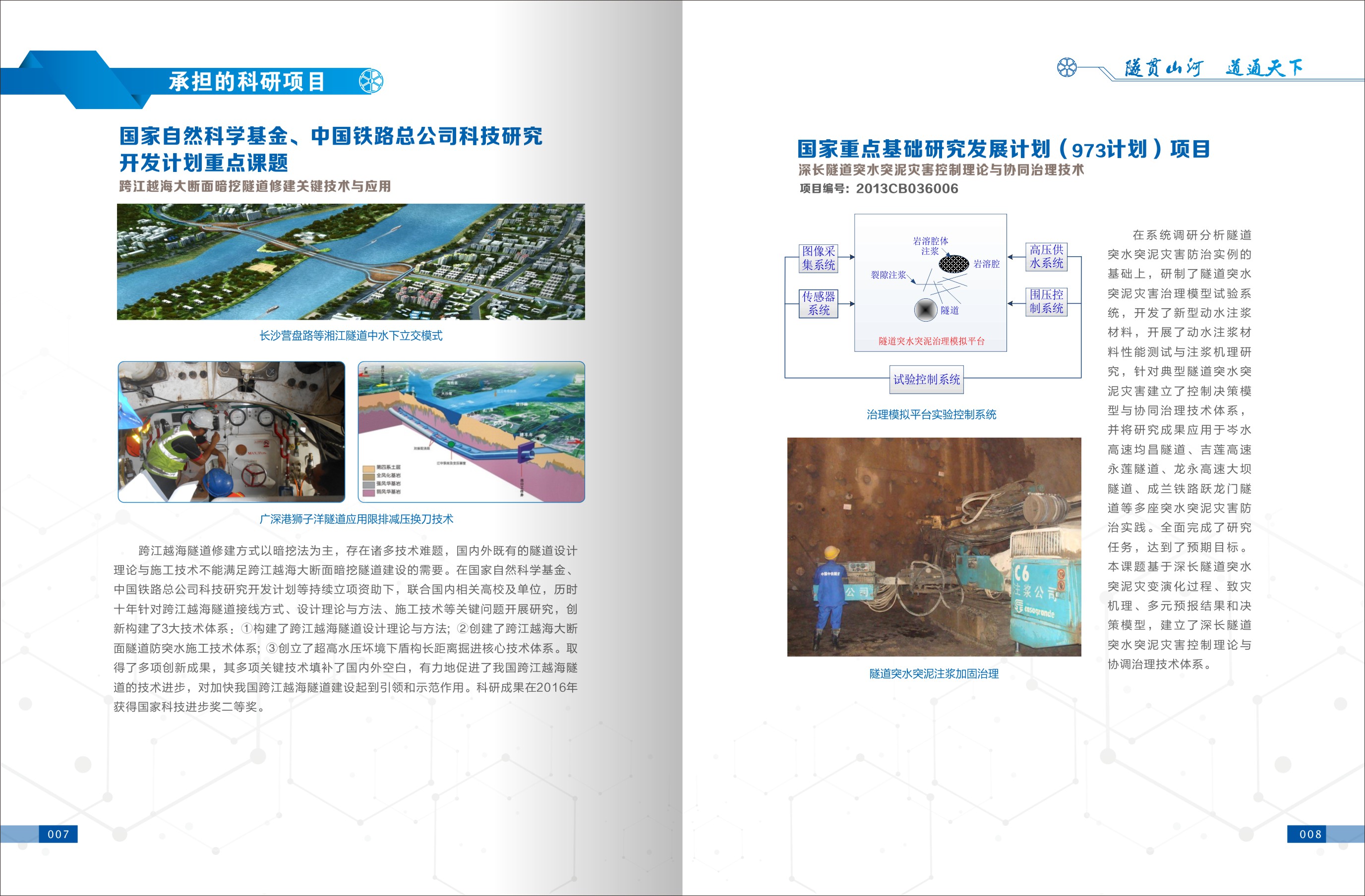
Task: Click the 973计划 project title heading
Action: (1003, 149)
